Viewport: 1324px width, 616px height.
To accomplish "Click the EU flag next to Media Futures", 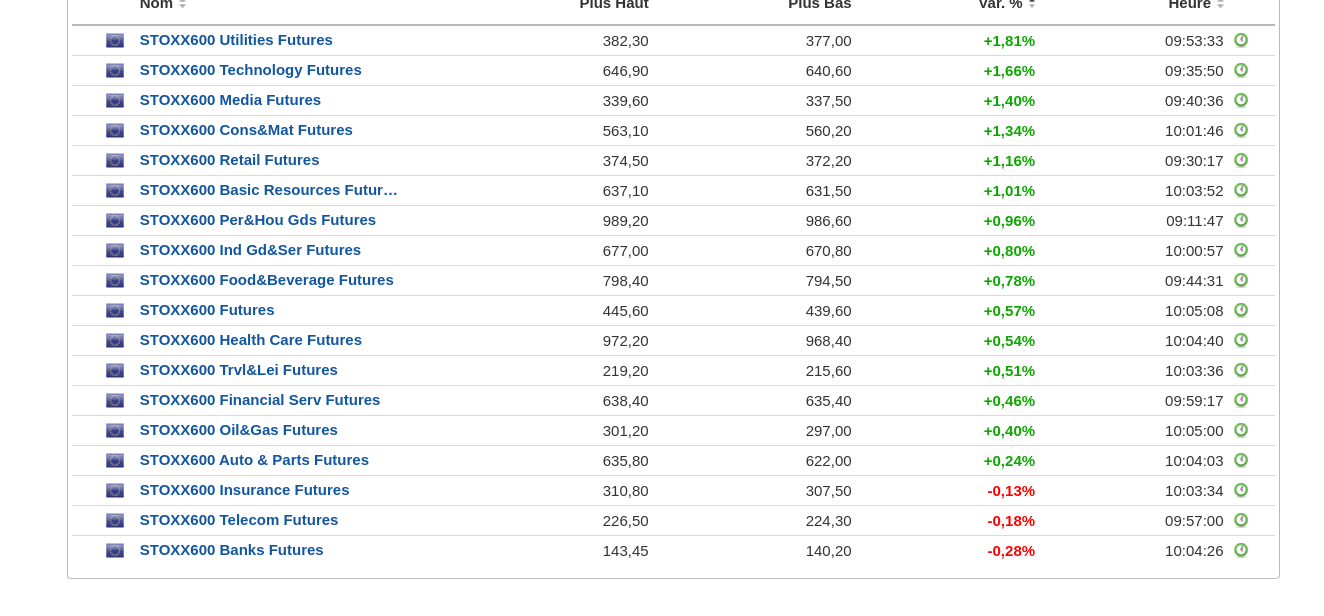I will pyautogui.click(x=115, y=101).
